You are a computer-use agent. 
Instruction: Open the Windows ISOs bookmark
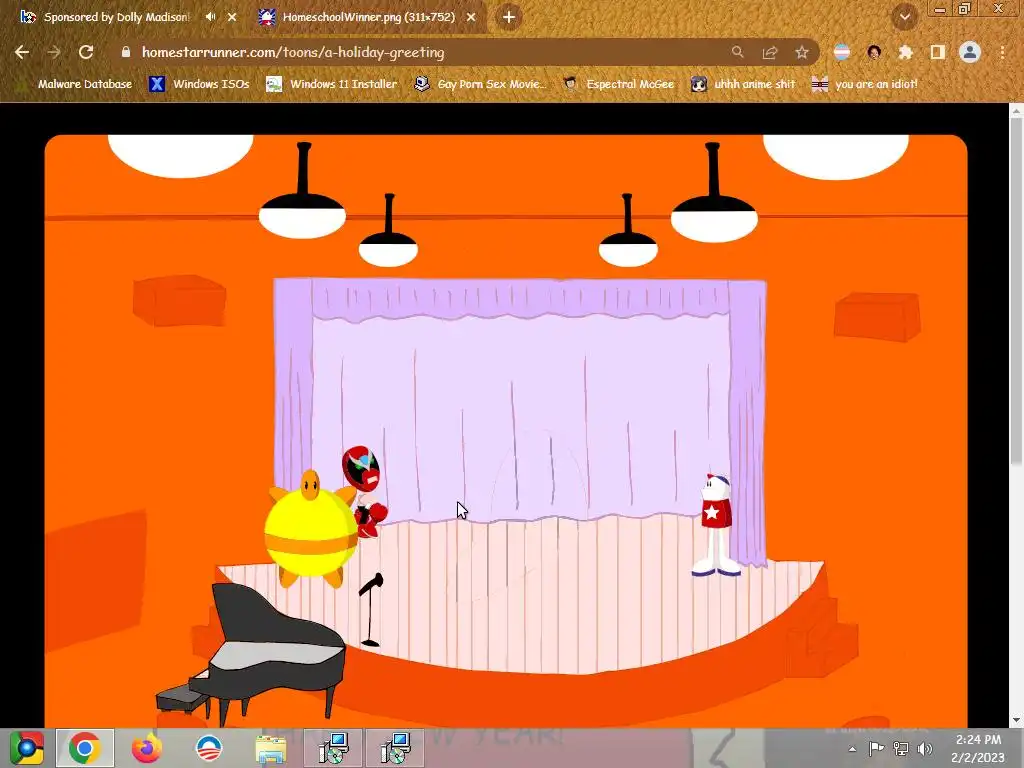[199, 84]
